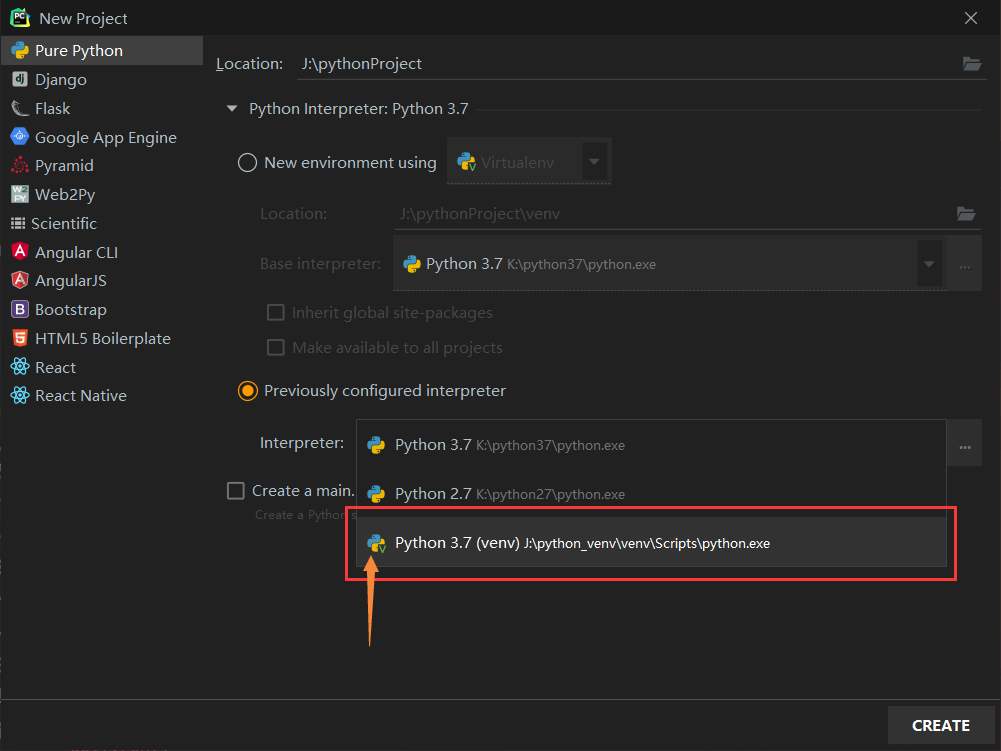
Task: Collapse the Python Interpreter section
Action: pos(232,109)
